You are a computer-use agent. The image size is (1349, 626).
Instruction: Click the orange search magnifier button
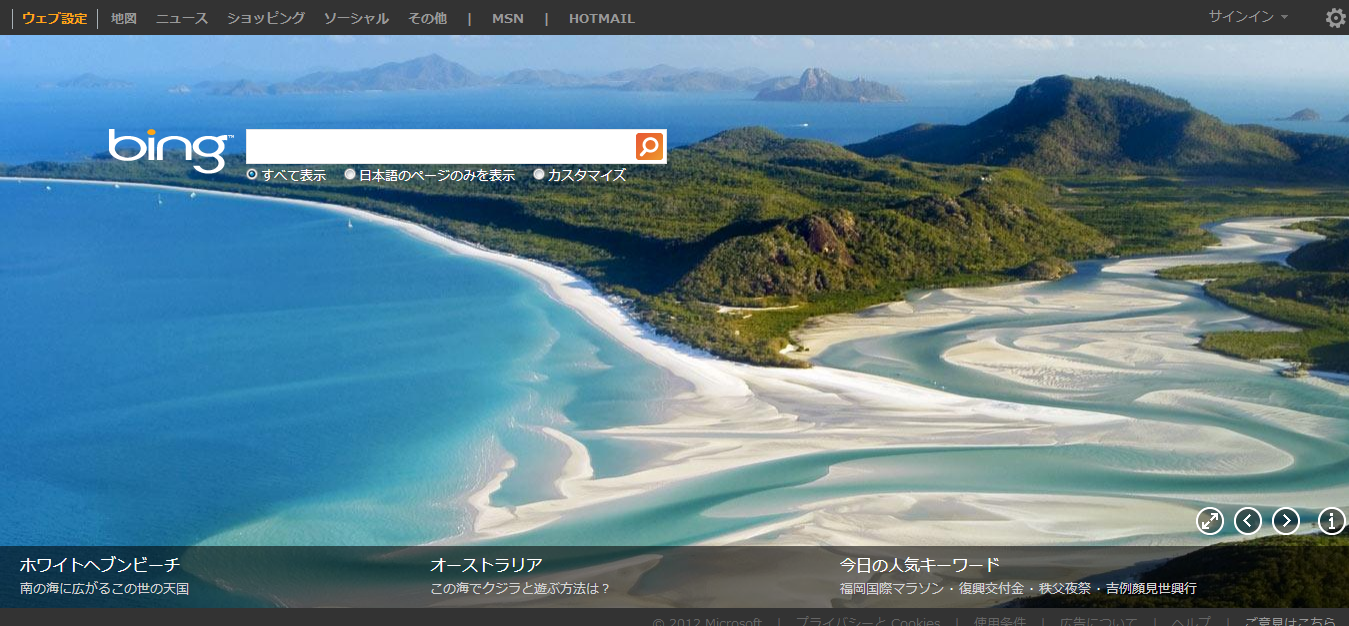[649, 146]
